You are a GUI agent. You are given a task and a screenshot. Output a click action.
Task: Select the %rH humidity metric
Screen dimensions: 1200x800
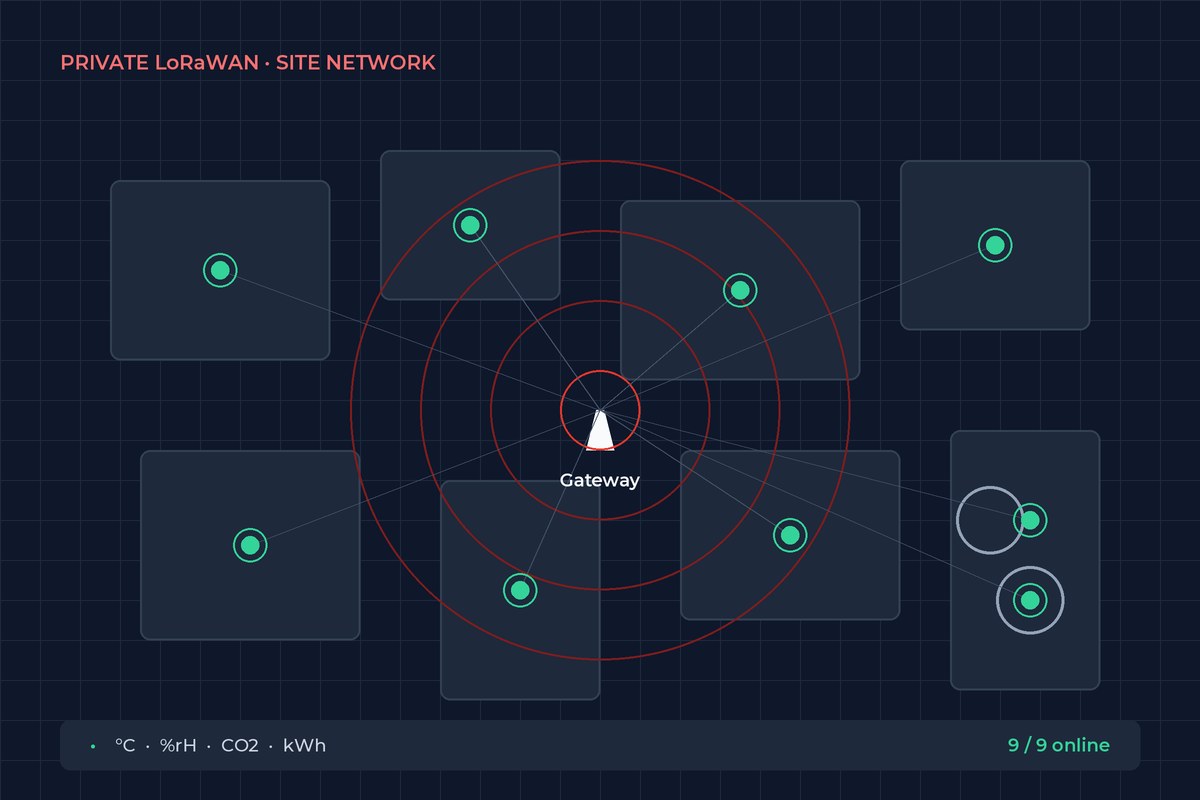click(178, 745)
